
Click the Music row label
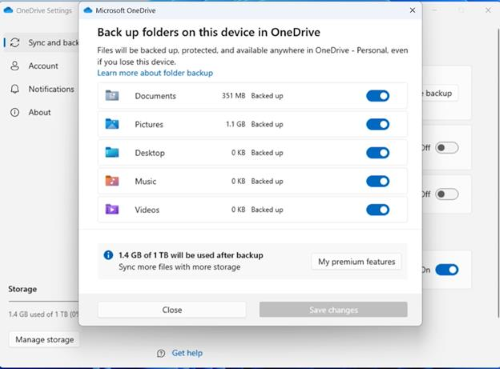145,181
